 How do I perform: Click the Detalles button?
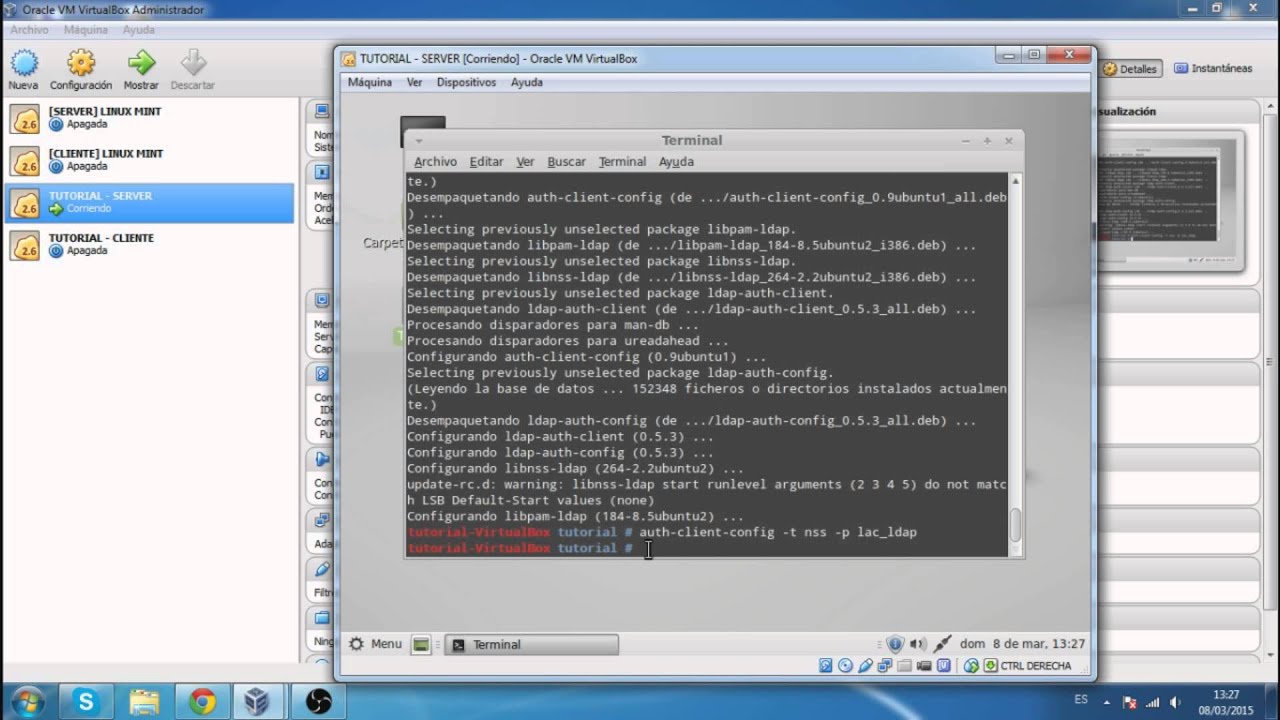pos(1131,69)
